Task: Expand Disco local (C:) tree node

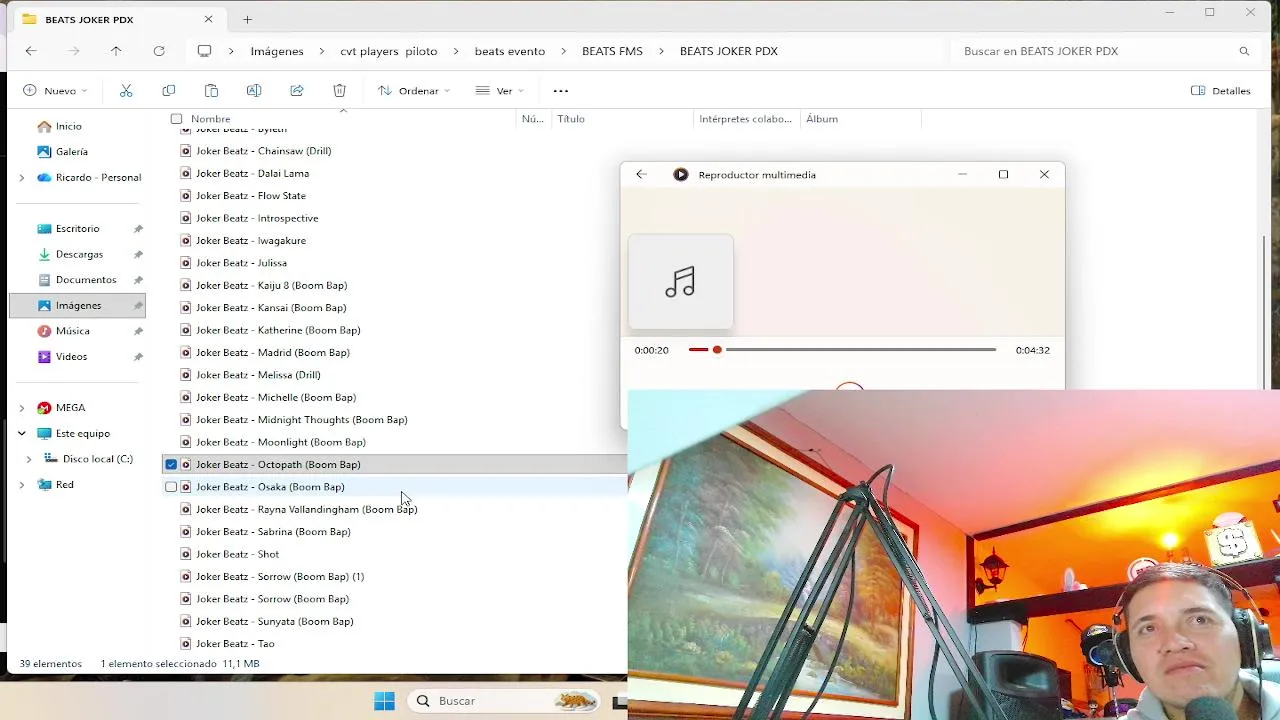Action: point(29,459)
